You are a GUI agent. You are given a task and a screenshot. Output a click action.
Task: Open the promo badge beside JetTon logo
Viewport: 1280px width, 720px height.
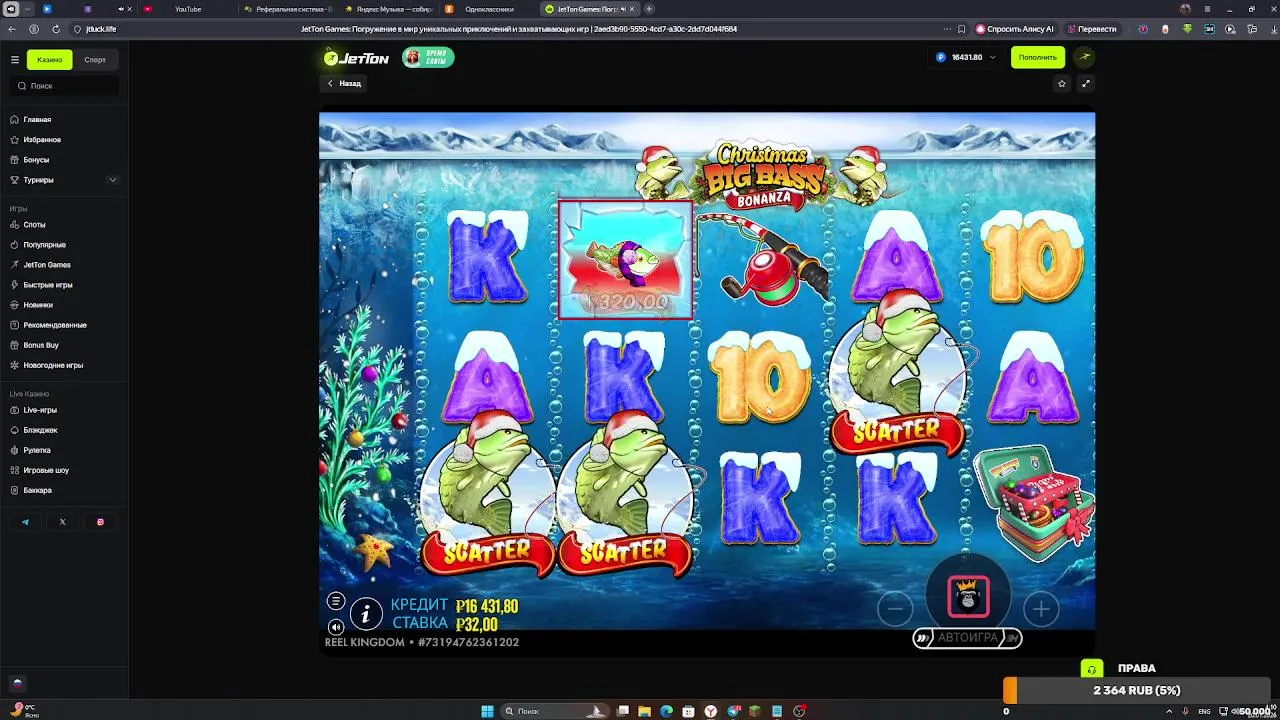tap(428, 58)
